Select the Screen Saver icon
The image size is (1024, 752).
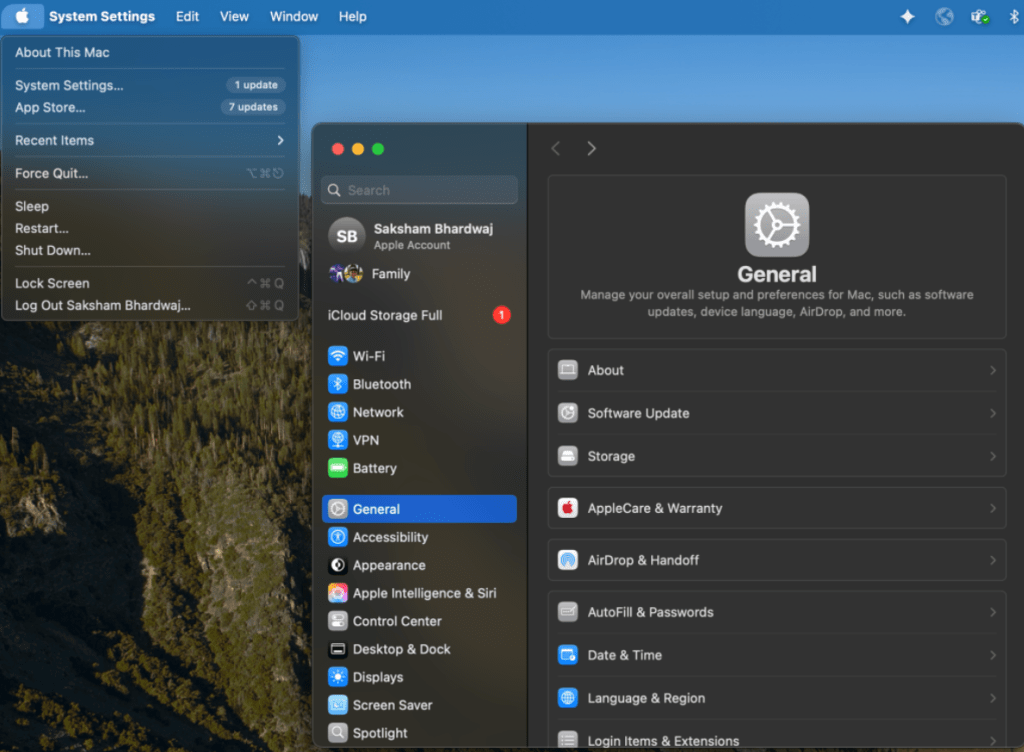click(338, 705)
